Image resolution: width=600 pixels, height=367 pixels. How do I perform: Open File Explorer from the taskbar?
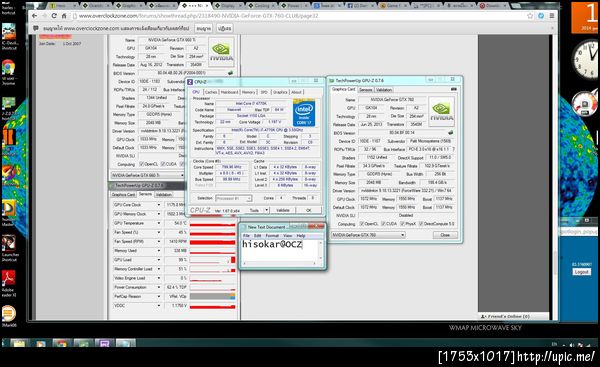pyautogui.click(x=19, y=343)
